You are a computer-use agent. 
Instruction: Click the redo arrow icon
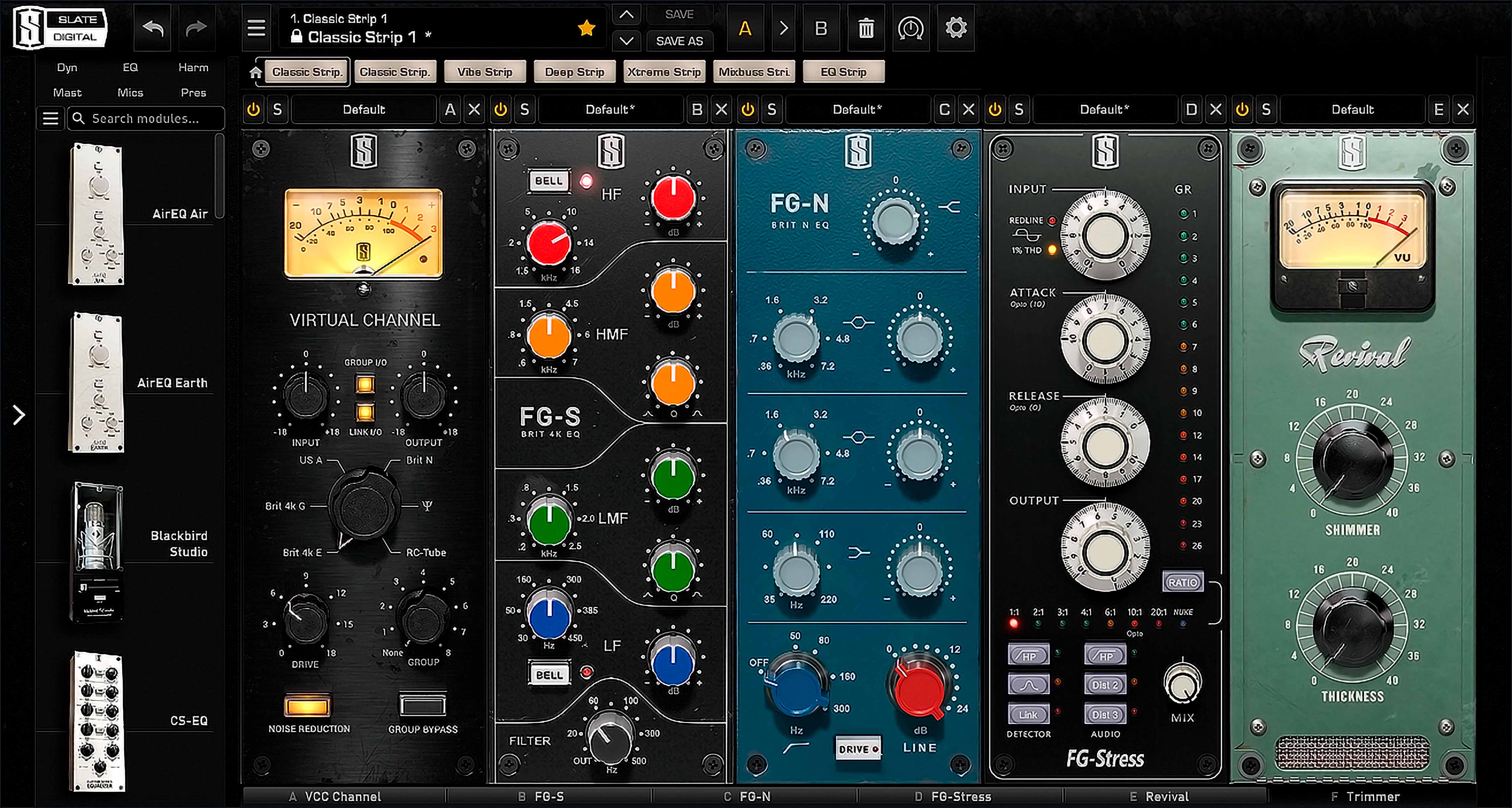(196, 28)
